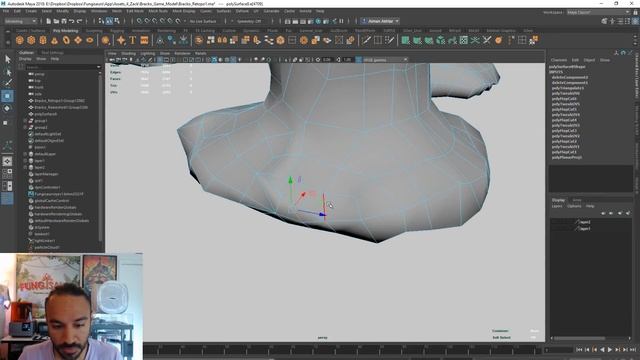Click the Mirror shelf icon
Image resolution: width=640 pixels, height=360 pixels.
(222, 40)
